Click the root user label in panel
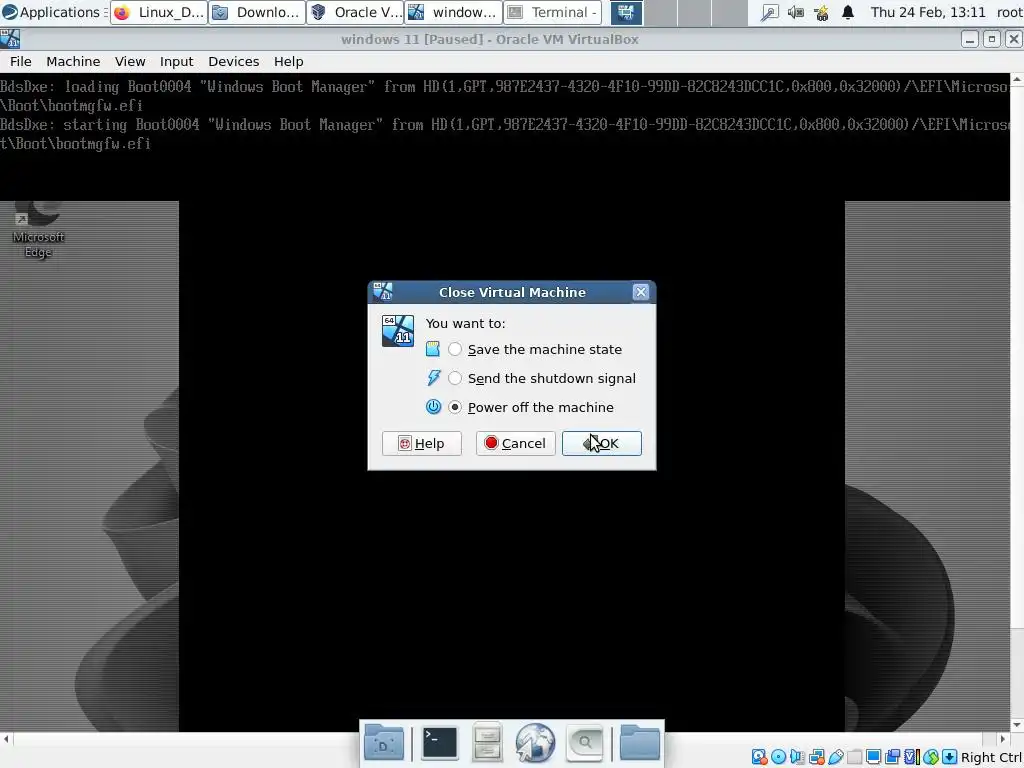Image resolution: width=1024 pixels, height=768 pixels. (1010, 12)
